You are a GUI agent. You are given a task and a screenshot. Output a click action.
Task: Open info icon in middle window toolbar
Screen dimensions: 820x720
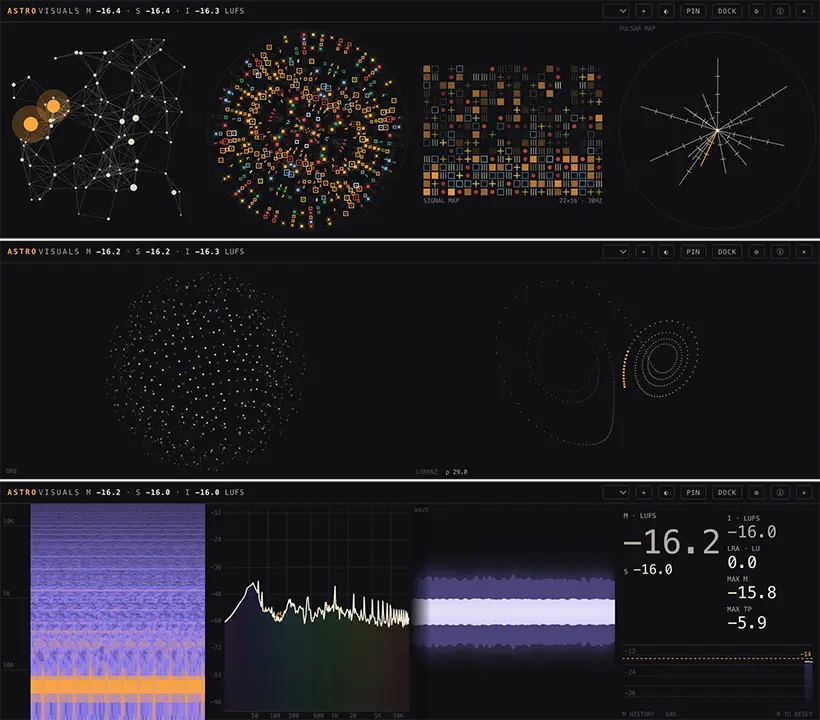point(780,252)
